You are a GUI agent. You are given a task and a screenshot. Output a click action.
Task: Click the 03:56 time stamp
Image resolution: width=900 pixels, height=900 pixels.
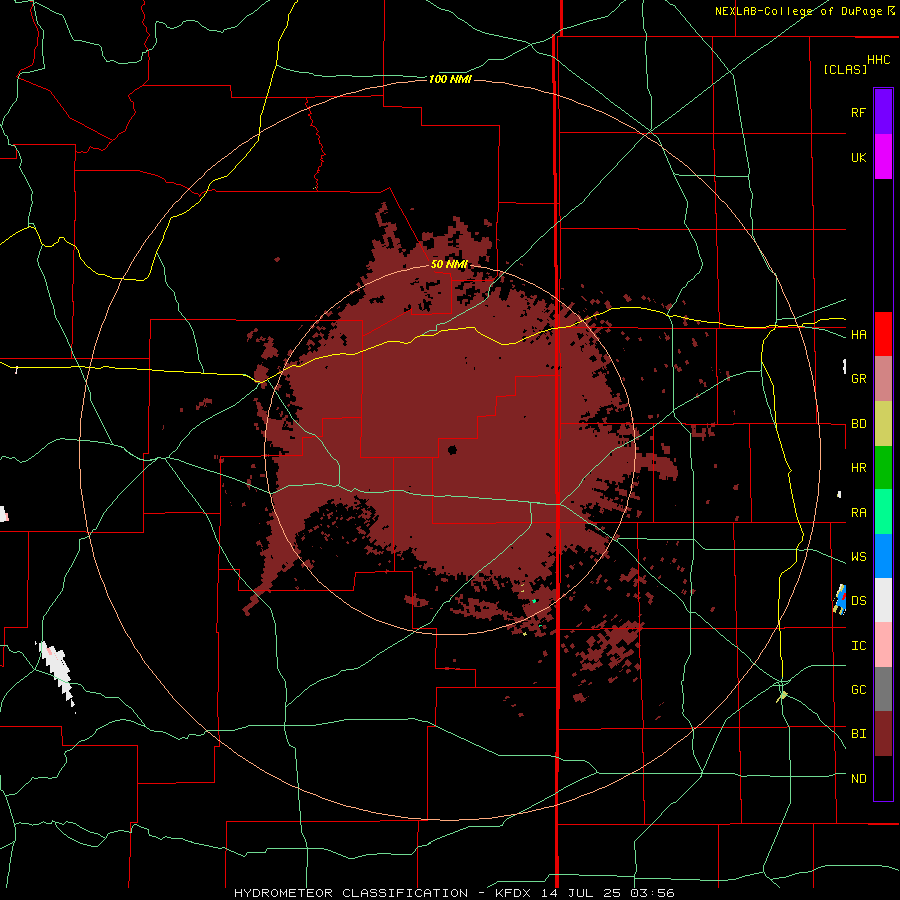[654, 893]
